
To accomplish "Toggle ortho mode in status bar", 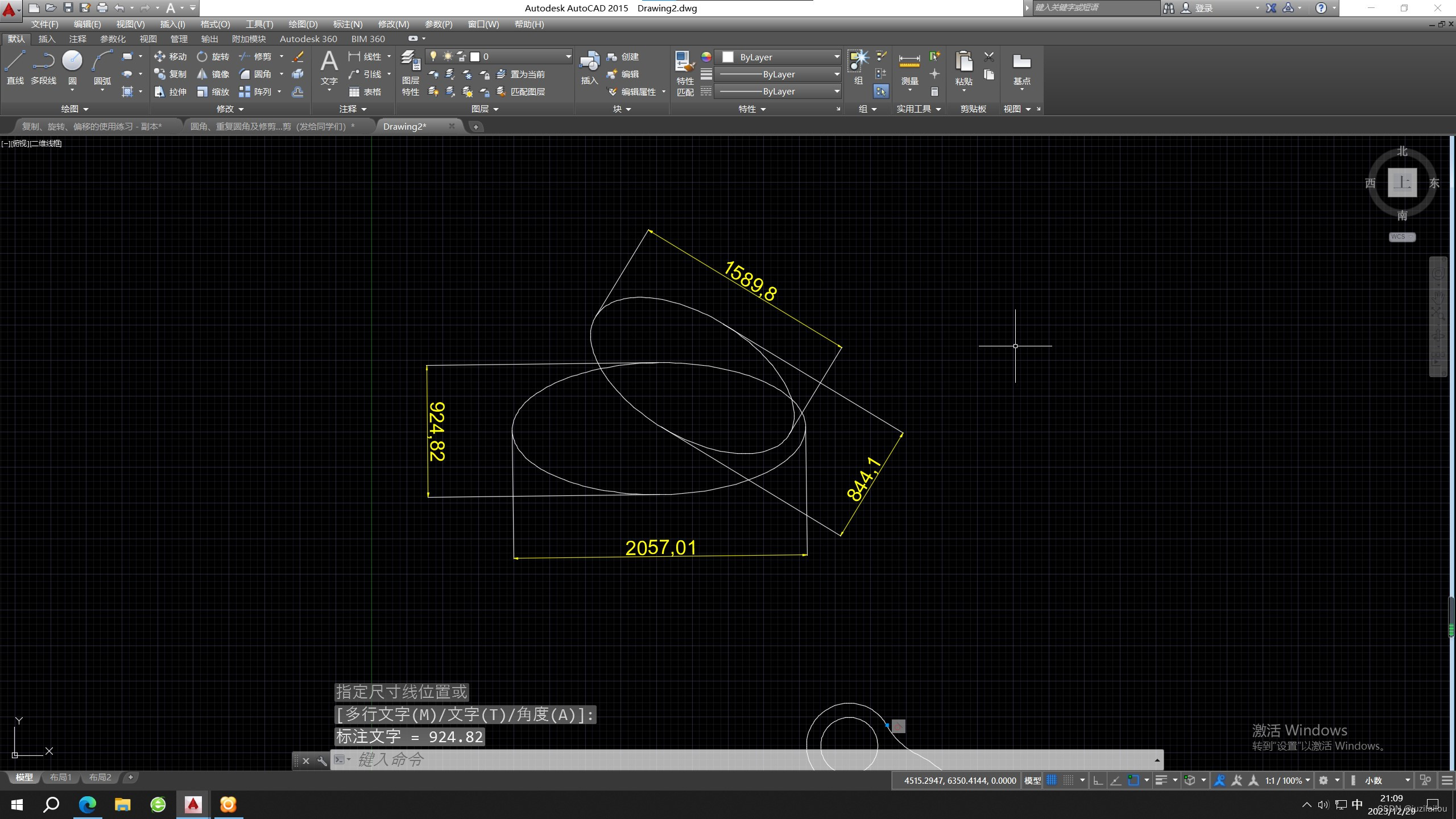I will tap(1098, 780).
